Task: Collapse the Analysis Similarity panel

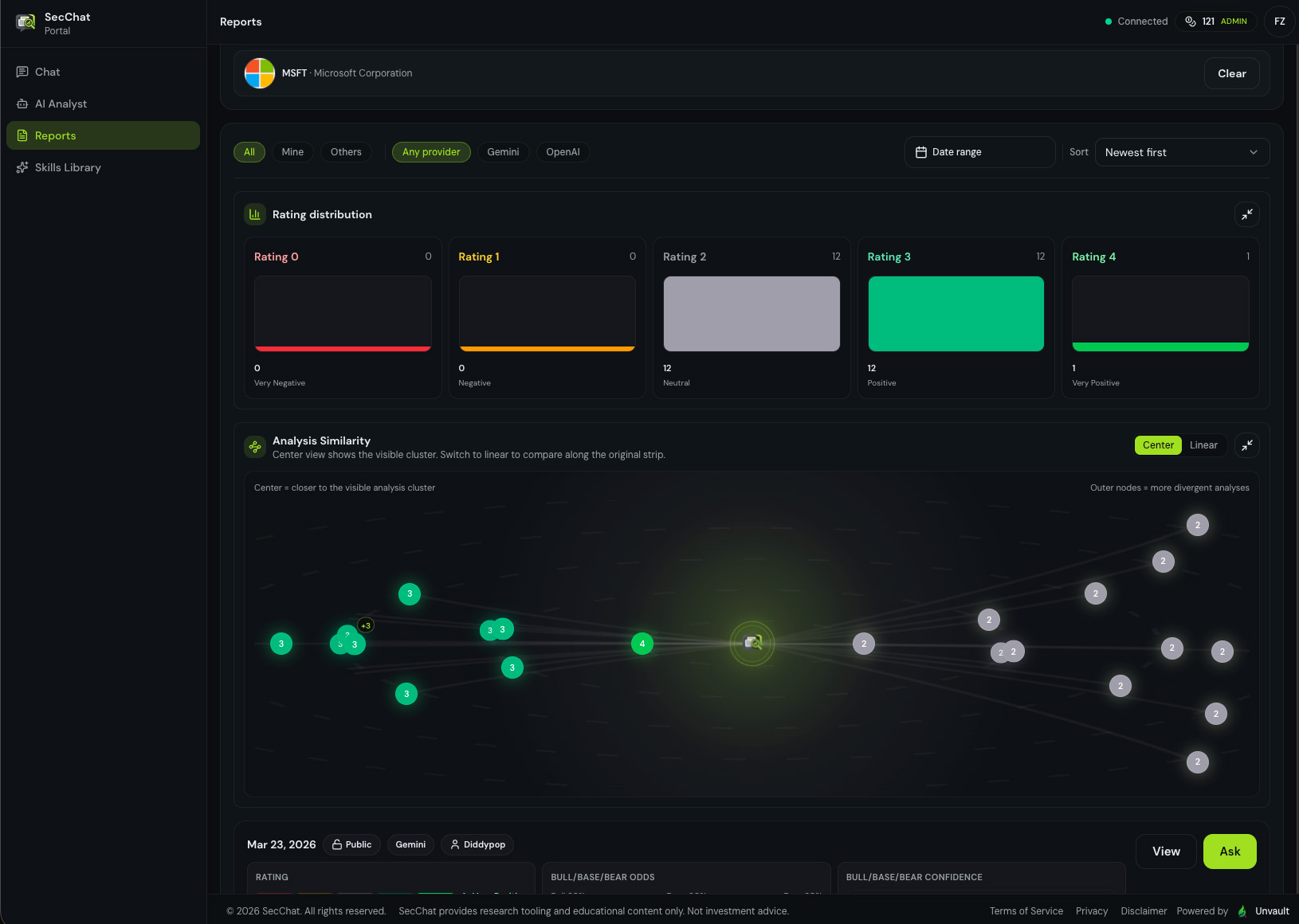Action: click(x=1247, y=445)
